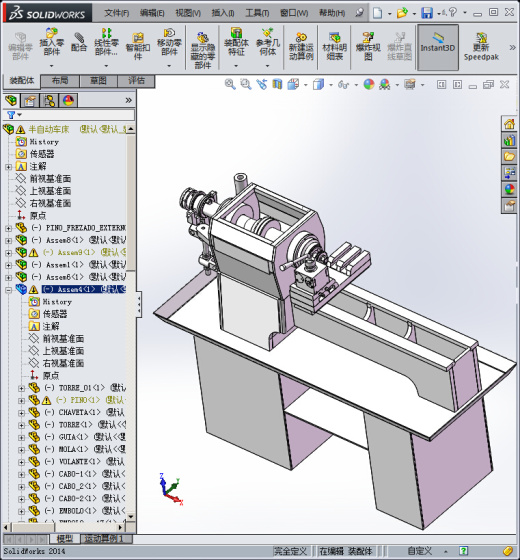
Task: Click Zoom to Fit icon
Action: pos(230,85)
